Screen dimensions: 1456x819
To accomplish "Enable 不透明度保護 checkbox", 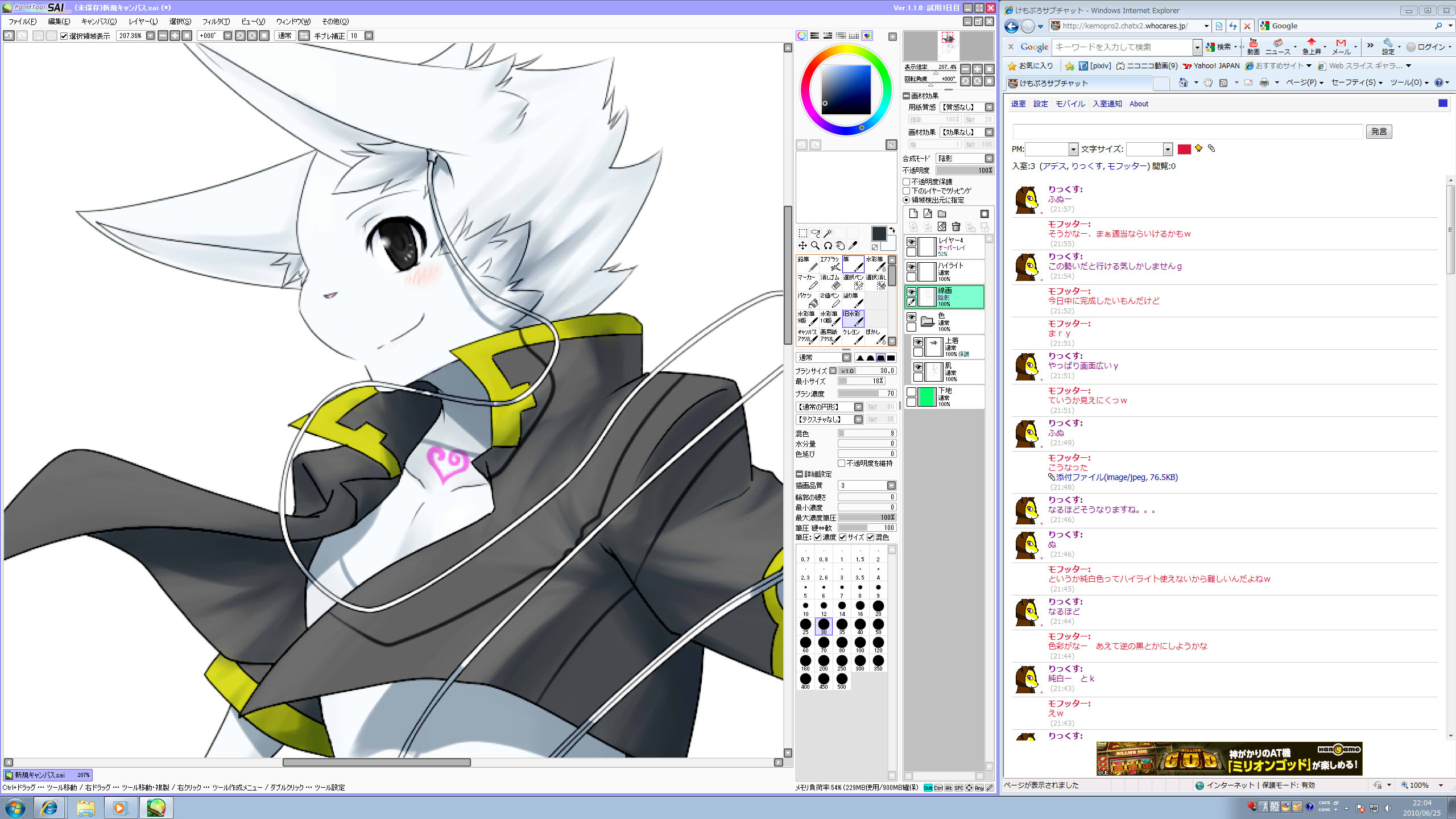I will coord(907,182).
